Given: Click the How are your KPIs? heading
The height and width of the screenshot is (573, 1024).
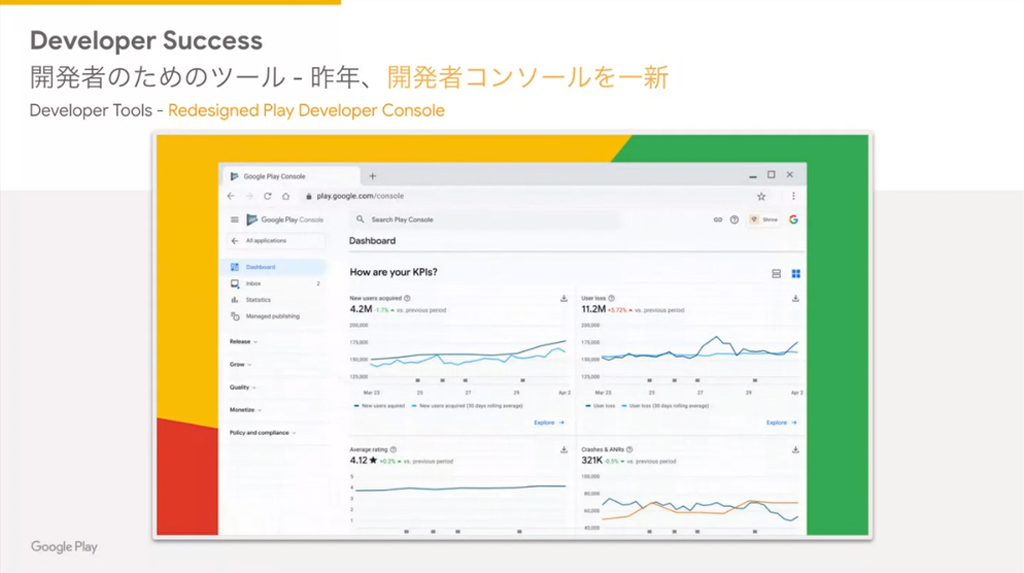Looking at the screenshot, I should pyautogui.click(x=393, y=272).
